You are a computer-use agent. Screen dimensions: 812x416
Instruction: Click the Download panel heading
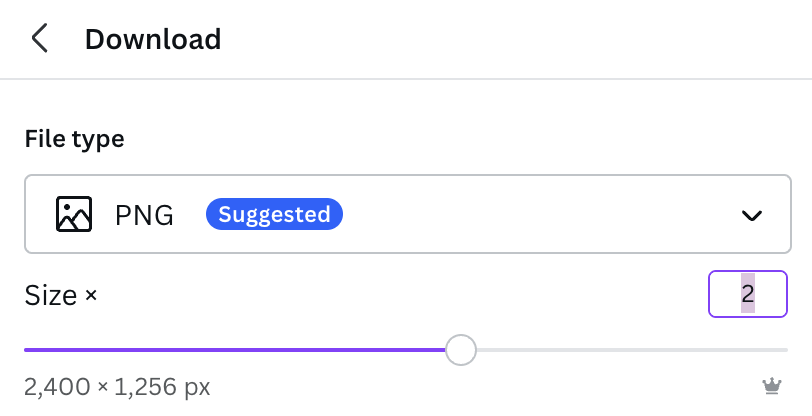(153, 39)
